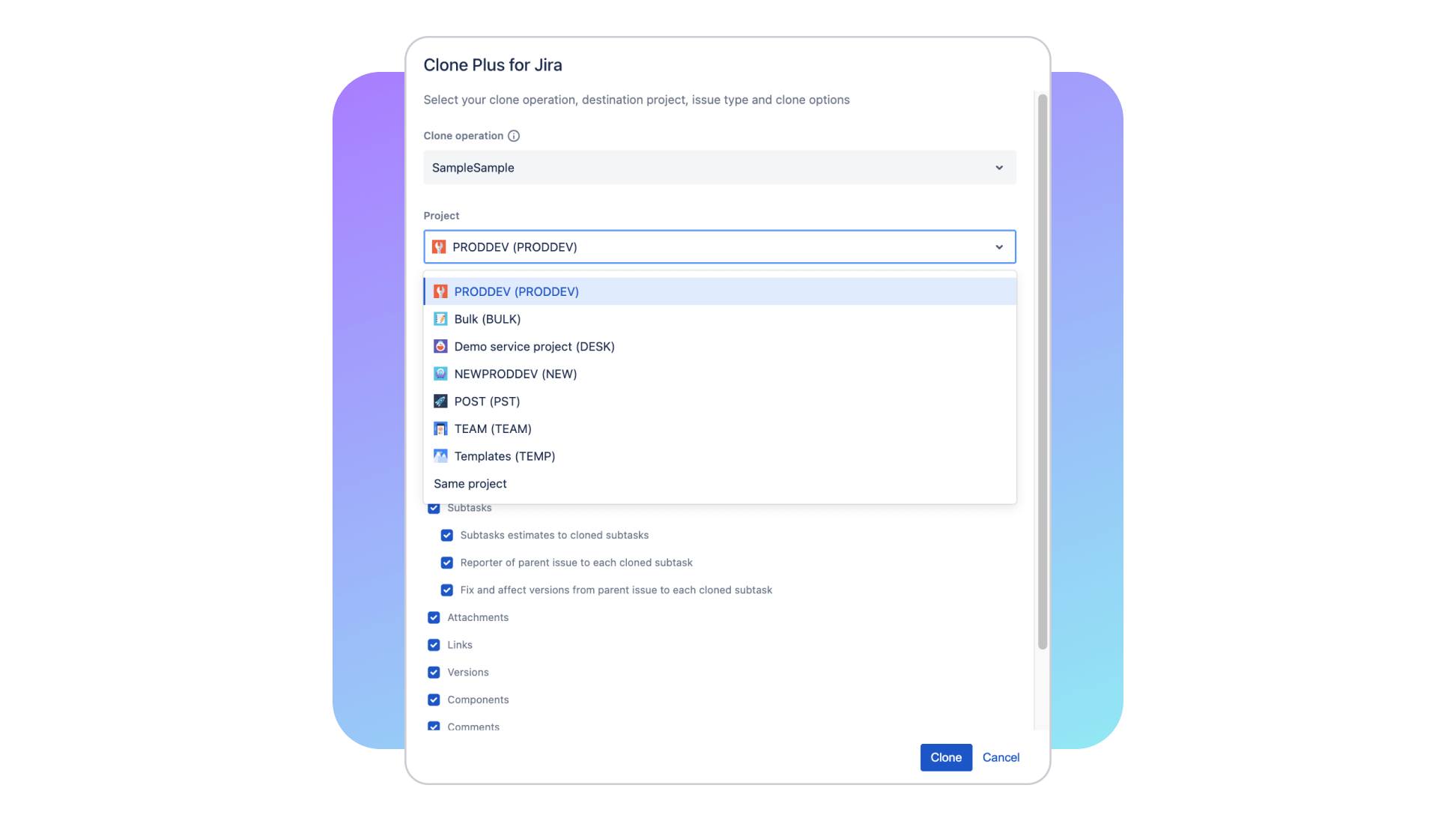The height and width of the screenshot is (821, 1456).
Task: Click the Demo service project avatar icon
Action: click(440, 346)
